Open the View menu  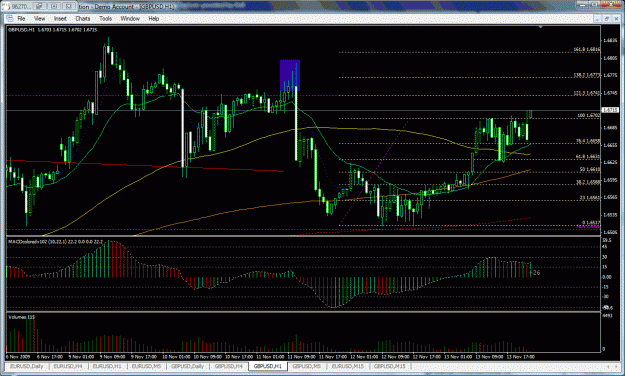click(x=39, y=19)
